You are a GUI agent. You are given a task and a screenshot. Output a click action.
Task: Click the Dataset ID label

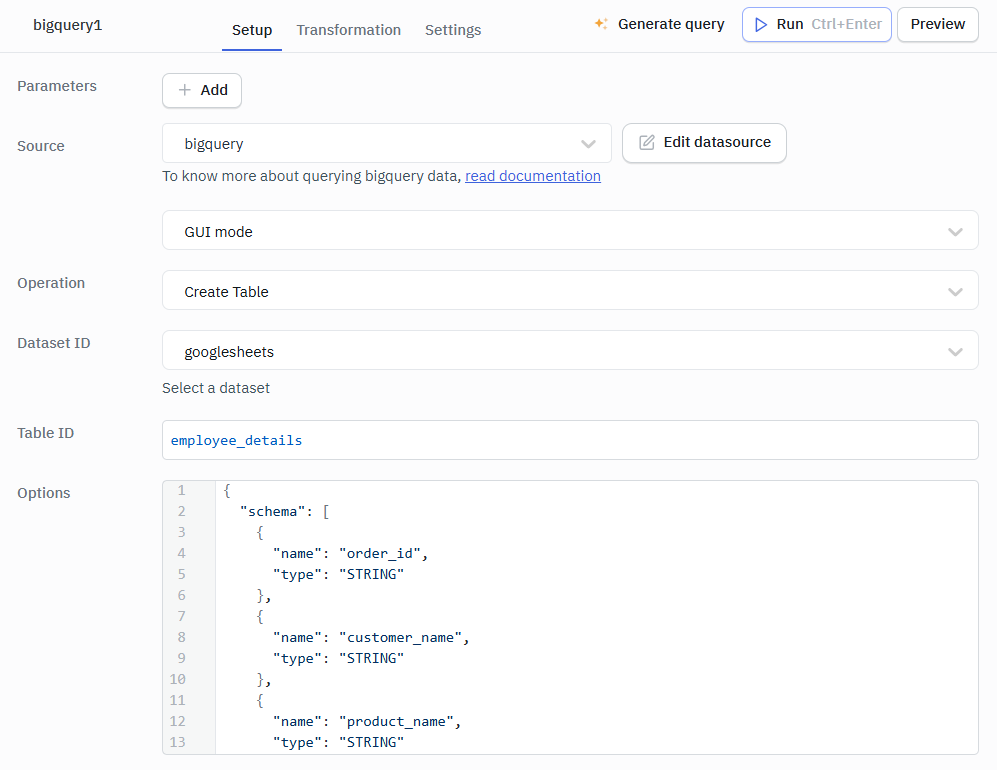pyautogui.click(x=54, y=343)
